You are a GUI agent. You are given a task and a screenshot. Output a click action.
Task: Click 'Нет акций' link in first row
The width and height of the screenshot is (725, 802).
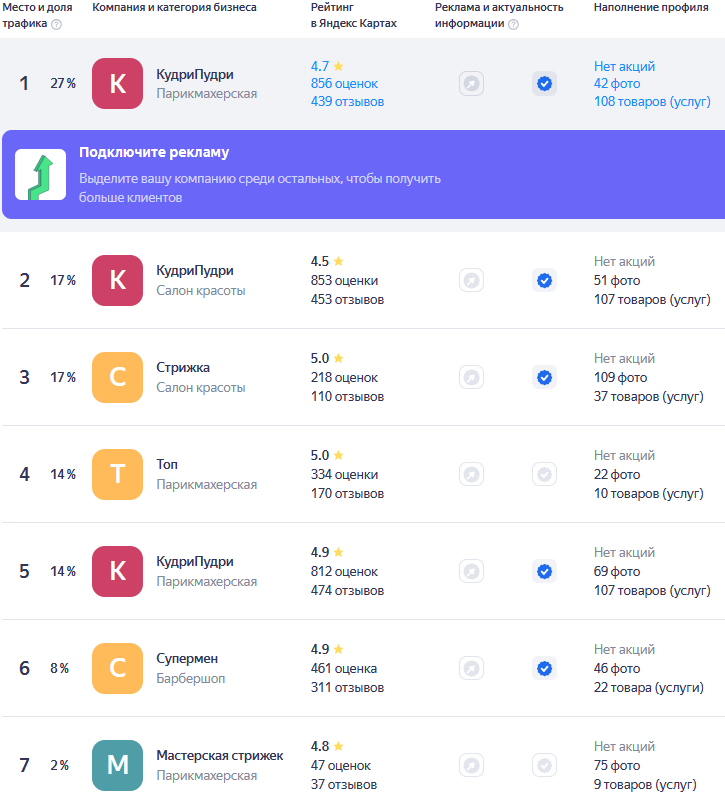pos(624,66)
